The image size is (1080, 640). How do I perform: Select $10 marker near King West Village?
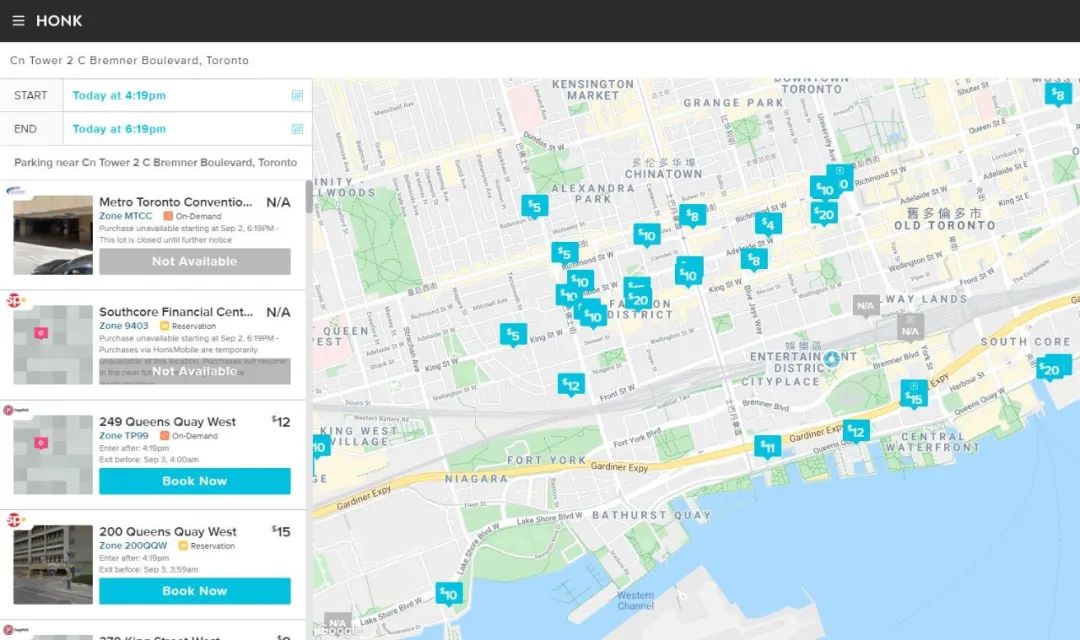[320, 447]
